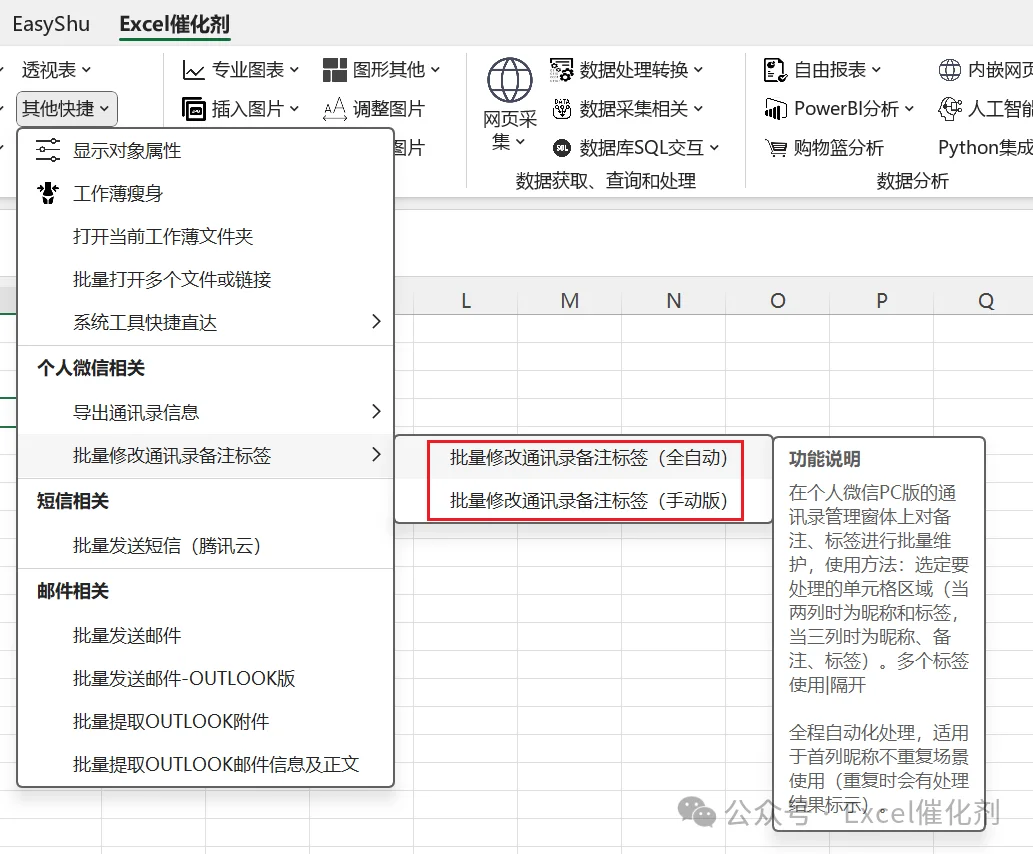Screen dimensions: 1033x854
Task: Select 批量修改通讯录备注标签（全自动）
Action: [588, 457]
